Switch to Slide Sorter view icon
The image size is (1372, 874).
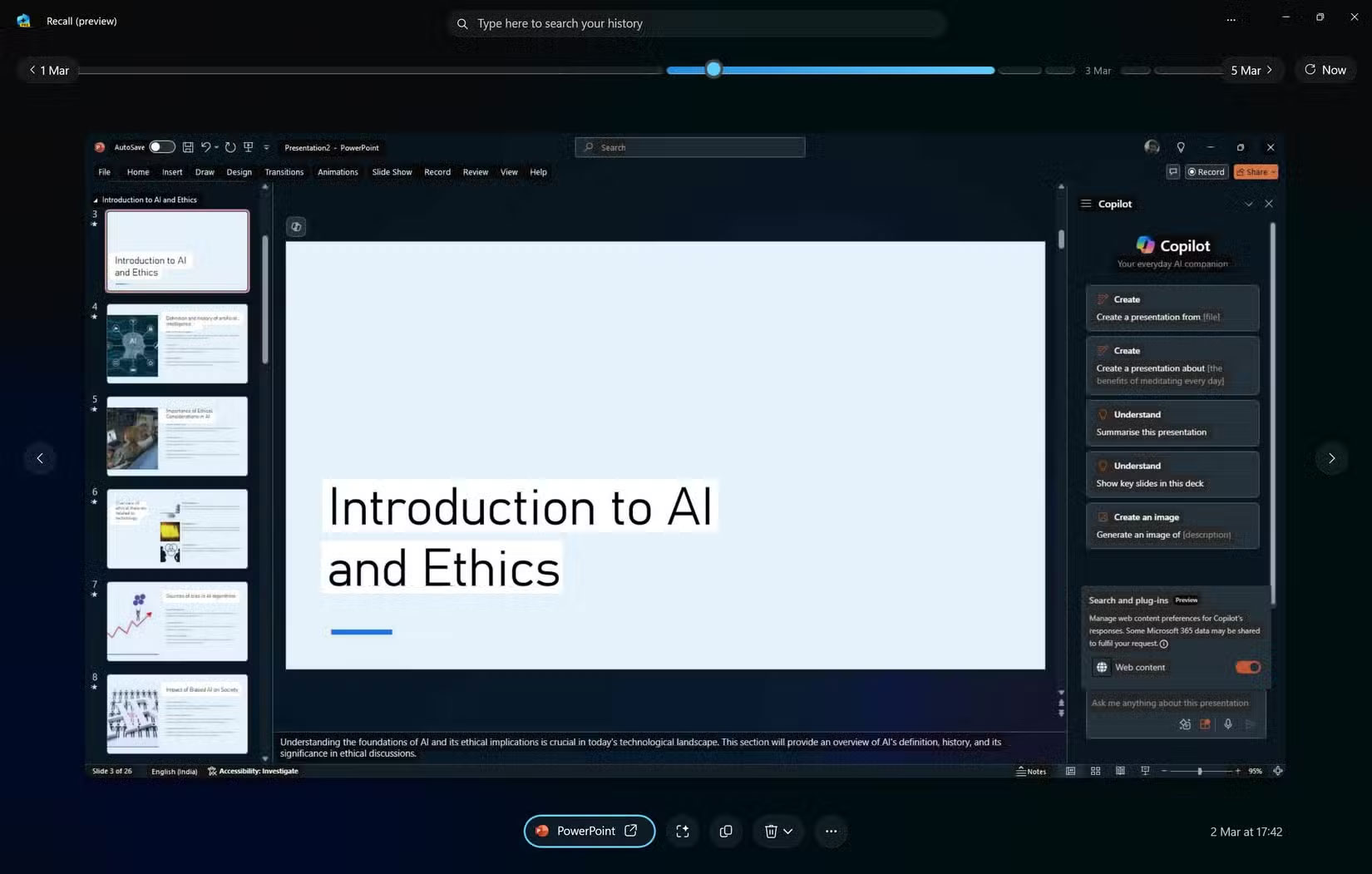click(x=1095, y=771)
